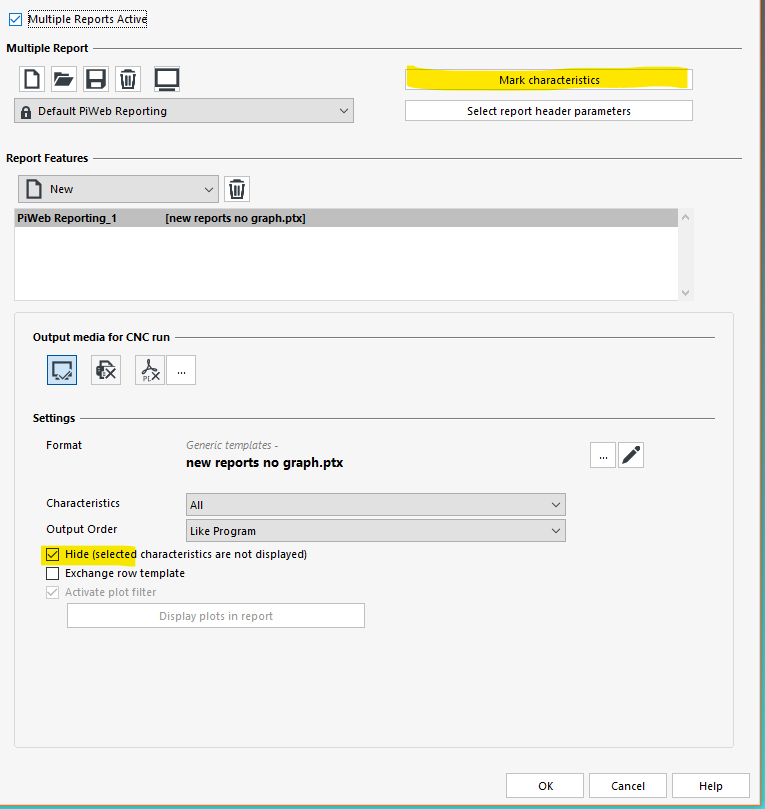Image resolution: width=765 pixels, height=809 pixels.
Task: Click Select report header parameters button
Action: [x=548, y=111]
